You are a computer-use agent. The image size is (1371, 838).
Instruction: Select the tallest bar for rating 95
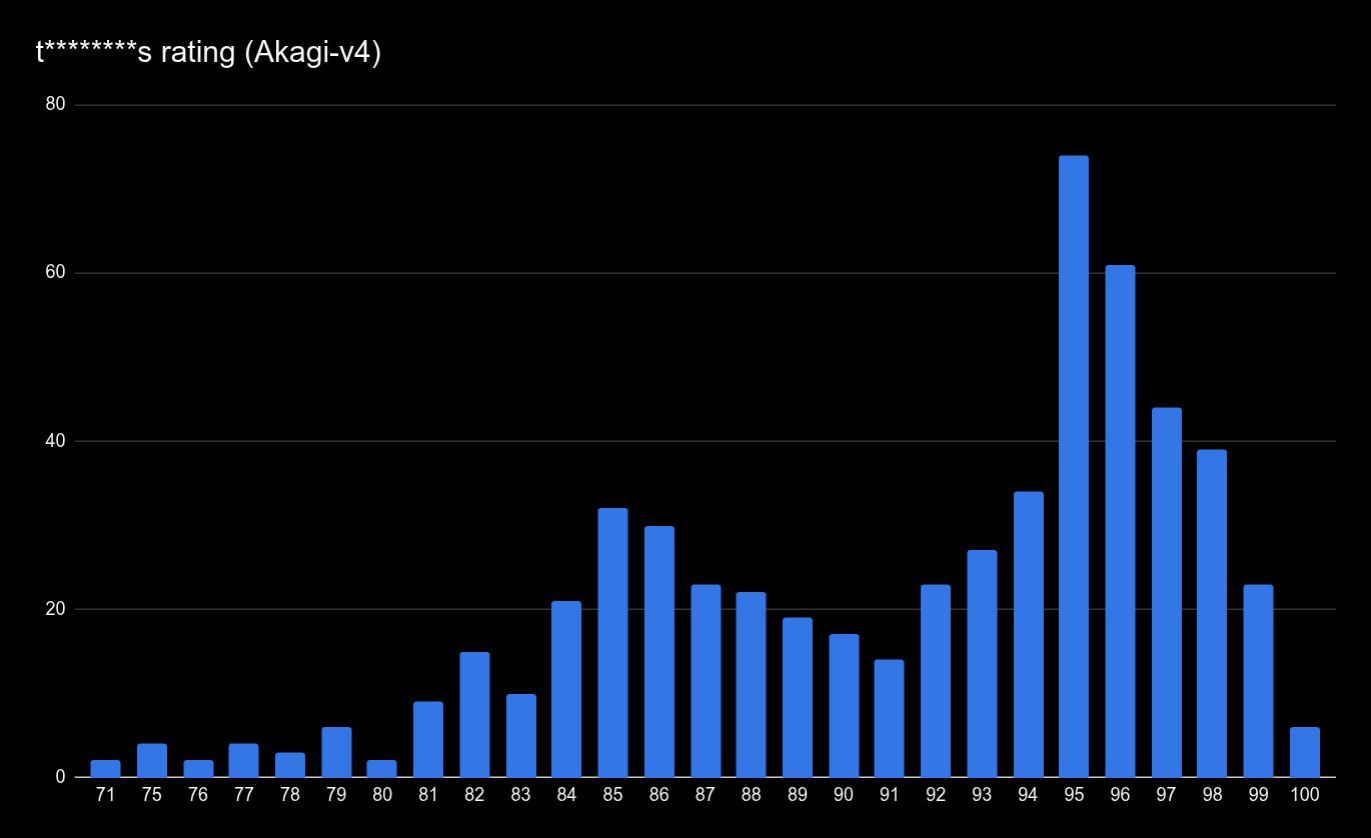pos(1074,466)
